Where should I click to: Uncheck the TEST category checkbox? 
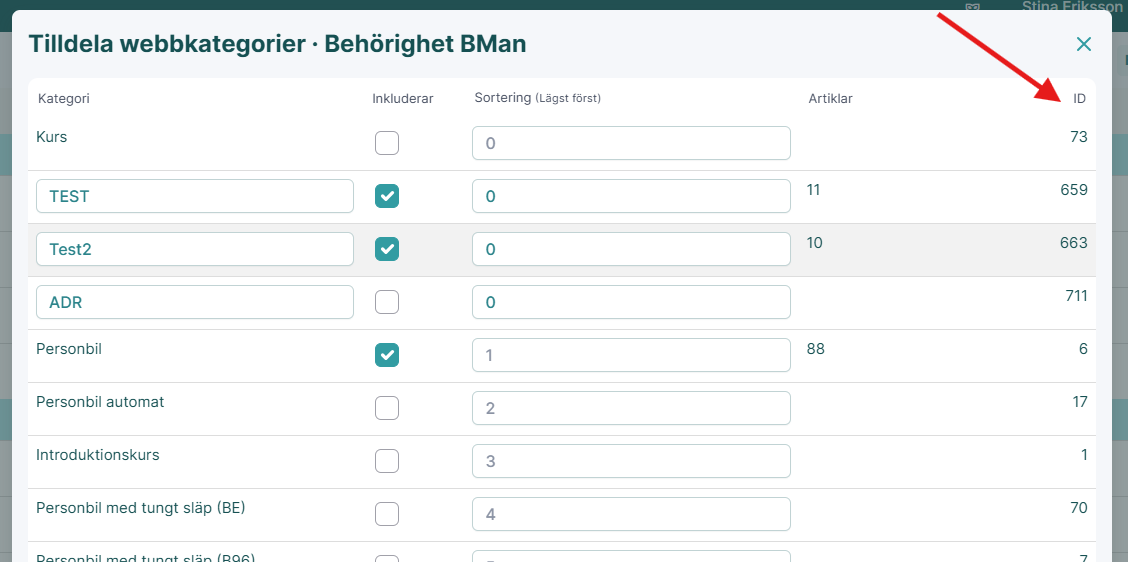point(387,196)
